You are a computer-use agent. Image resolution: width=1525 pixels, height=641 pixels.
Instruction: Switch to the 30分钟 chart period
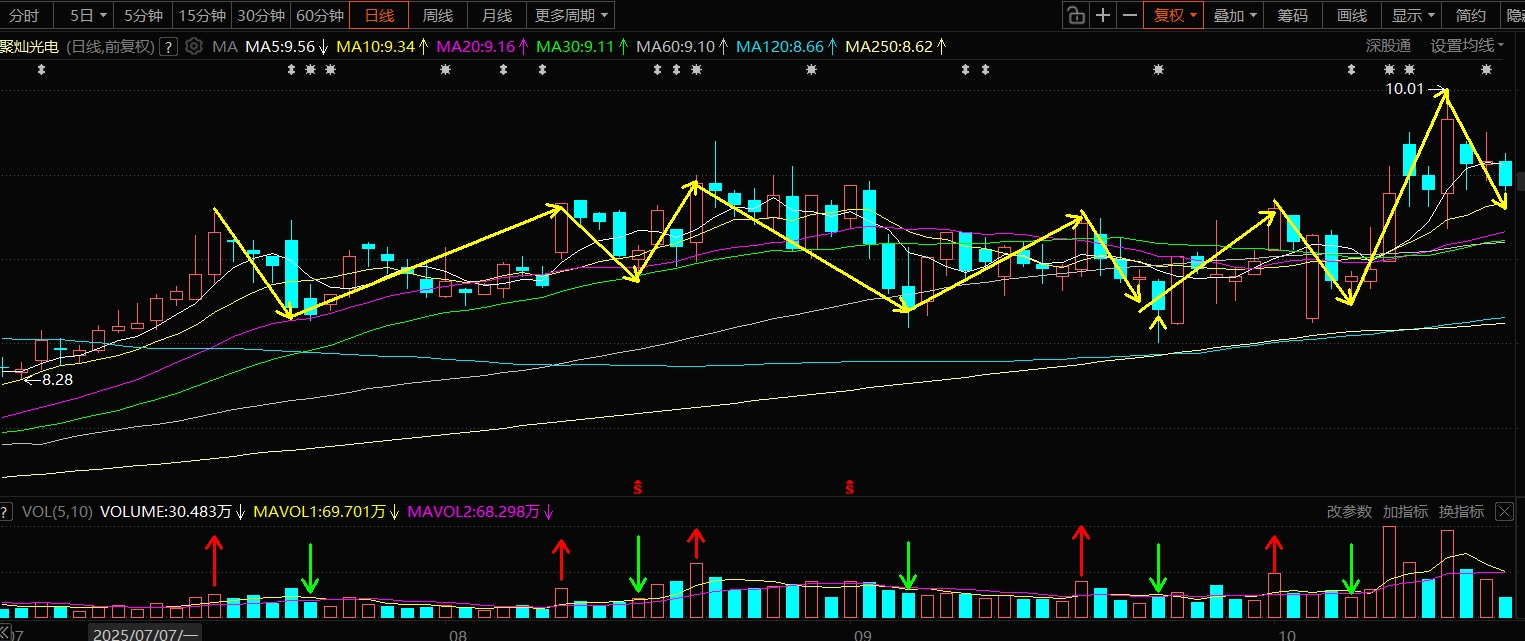261,15
